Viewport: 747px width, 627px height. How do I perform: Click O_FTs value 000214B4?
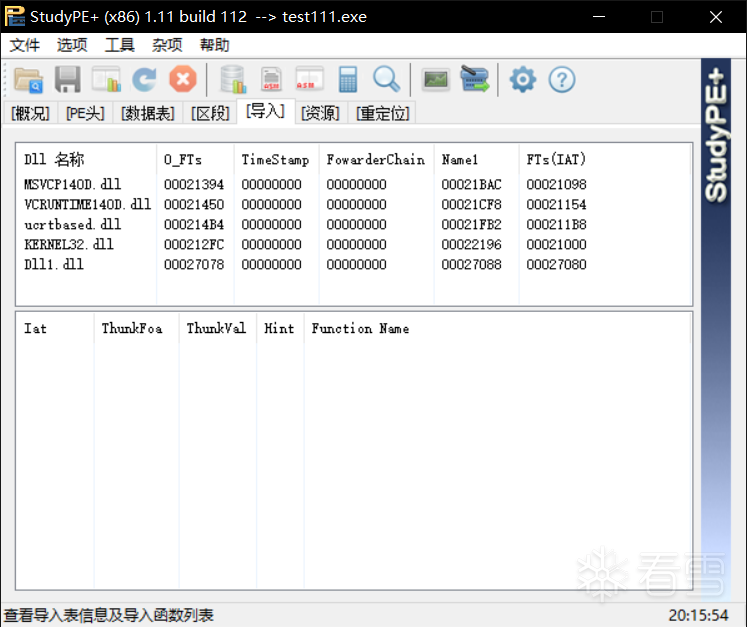pos(194,224)
